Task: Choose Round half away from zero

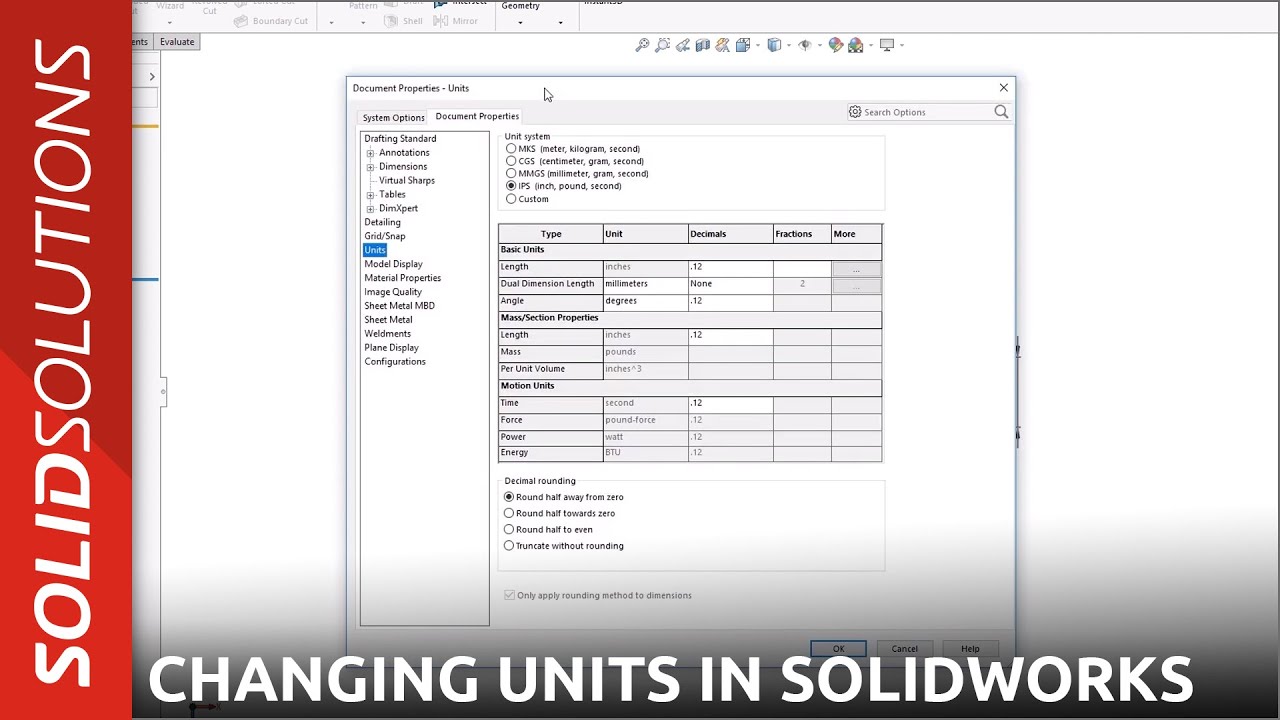Action: (x=509, y=497)
